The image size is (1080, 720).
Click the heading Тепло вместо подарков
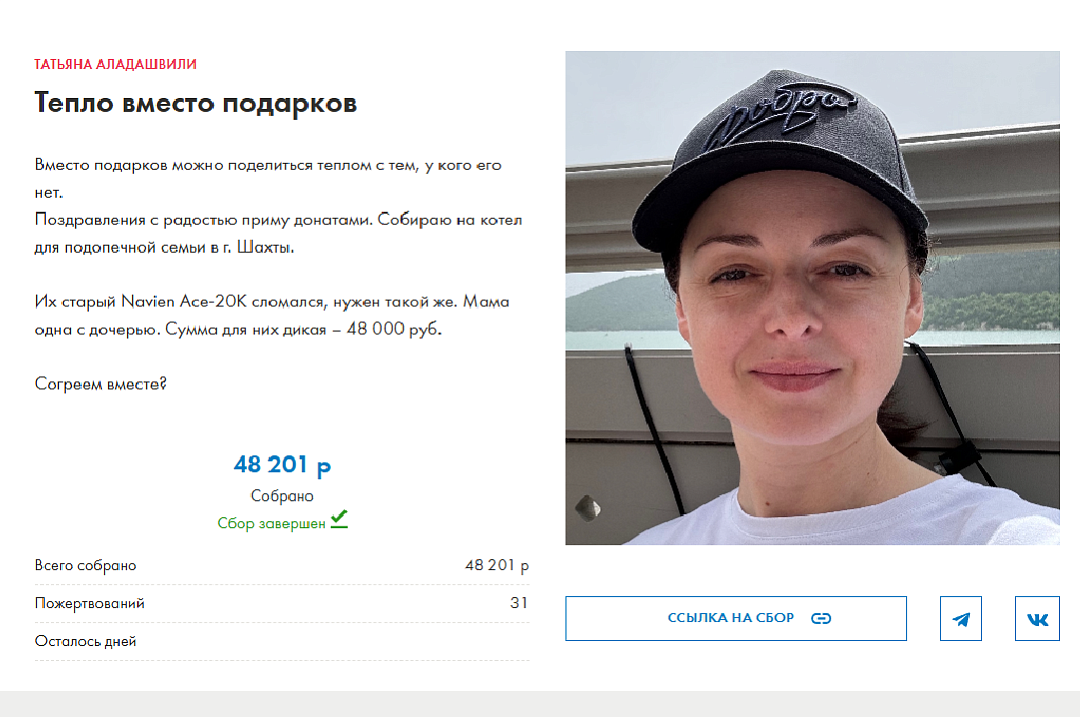click(x=196, y=103)
